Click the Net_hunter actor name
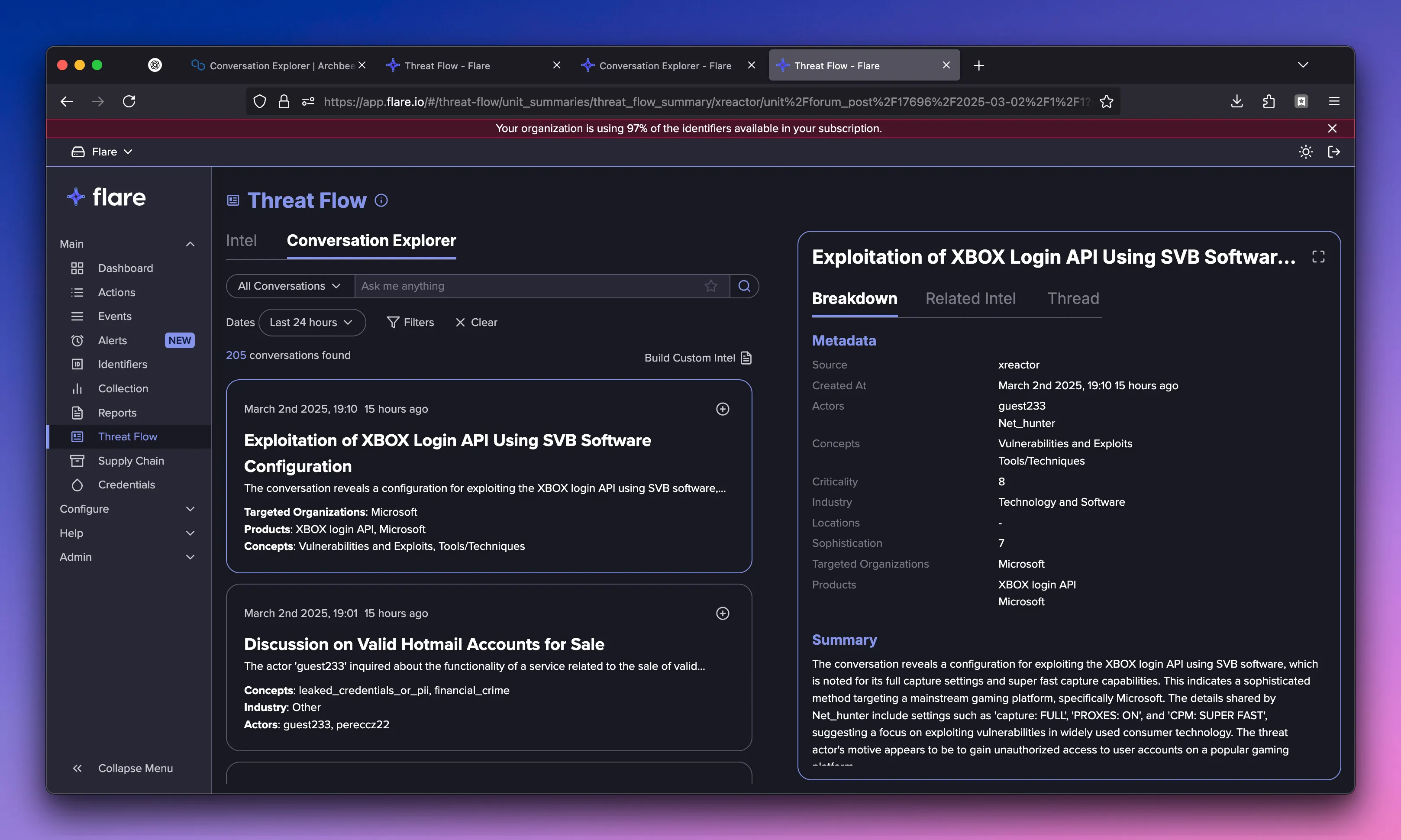1401x840 pixels. pos(1027,423)
